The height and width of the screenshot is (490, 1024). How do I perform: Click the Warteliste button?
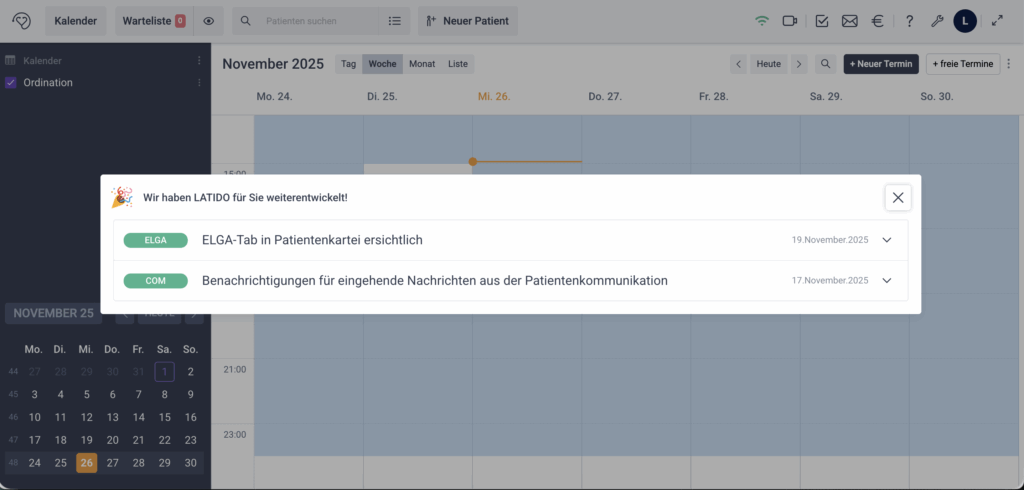point(151,21)
